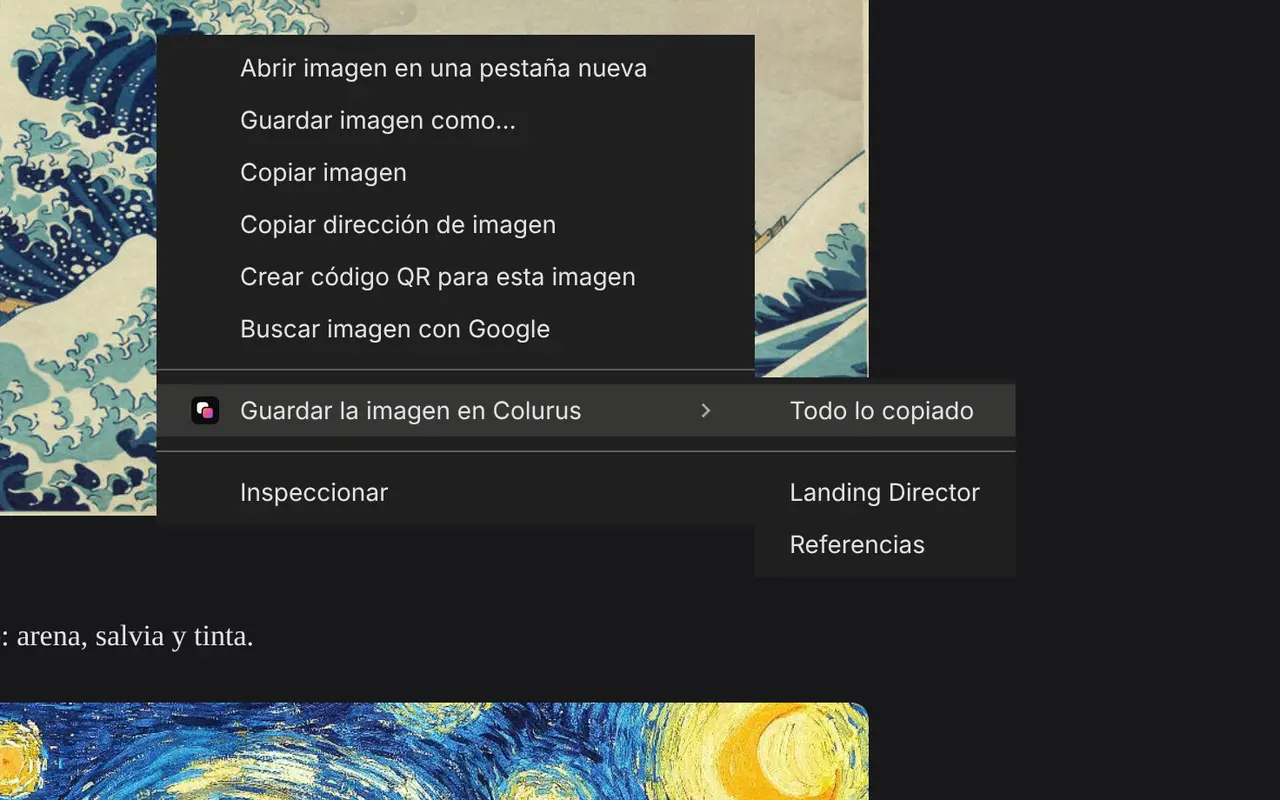This screenshot has height=800, width=1280.
Task: Open image in a new tab (Abrir imagen en una pestaña nueva)
Action: 455,68
